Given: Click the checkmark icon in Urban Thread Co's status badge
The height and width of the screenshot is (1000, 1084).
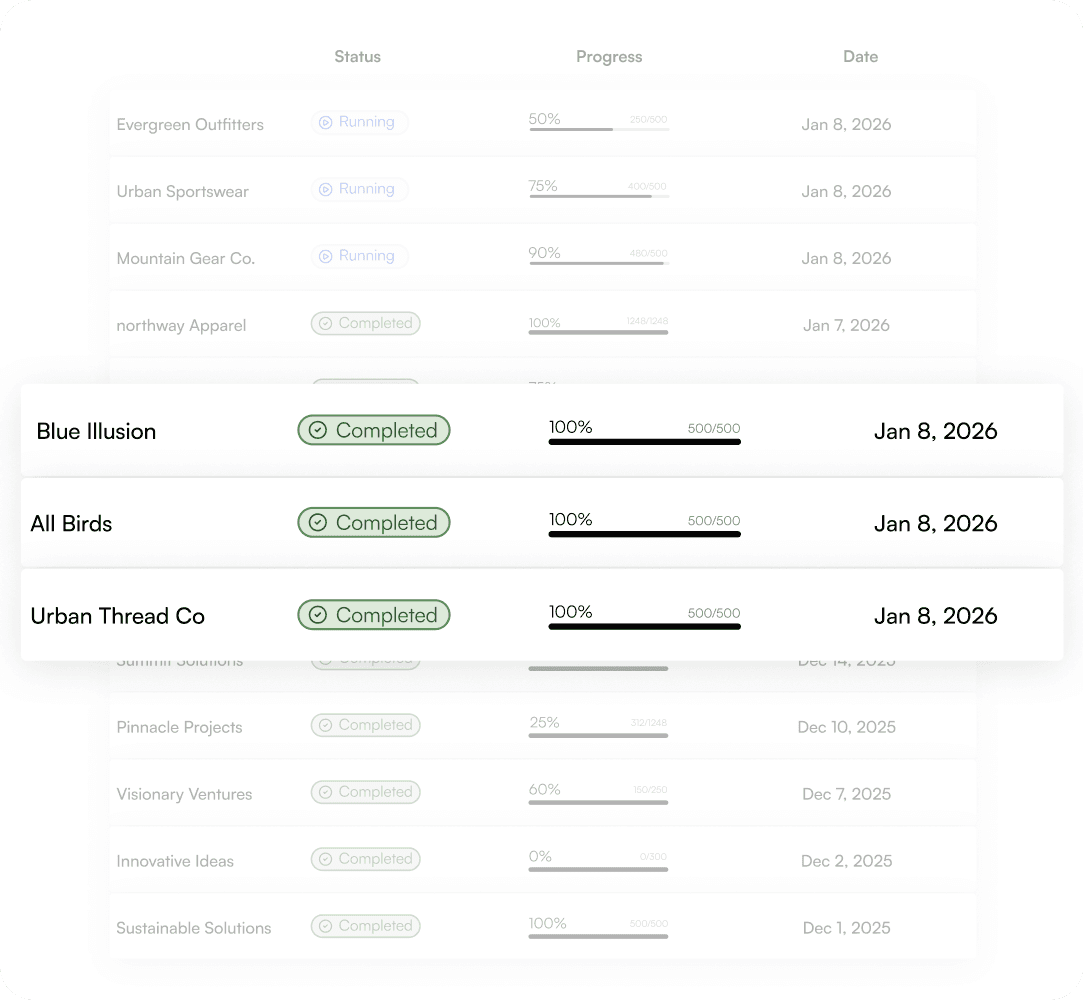Looking at the screenshot, I should [x=317, y=615].
